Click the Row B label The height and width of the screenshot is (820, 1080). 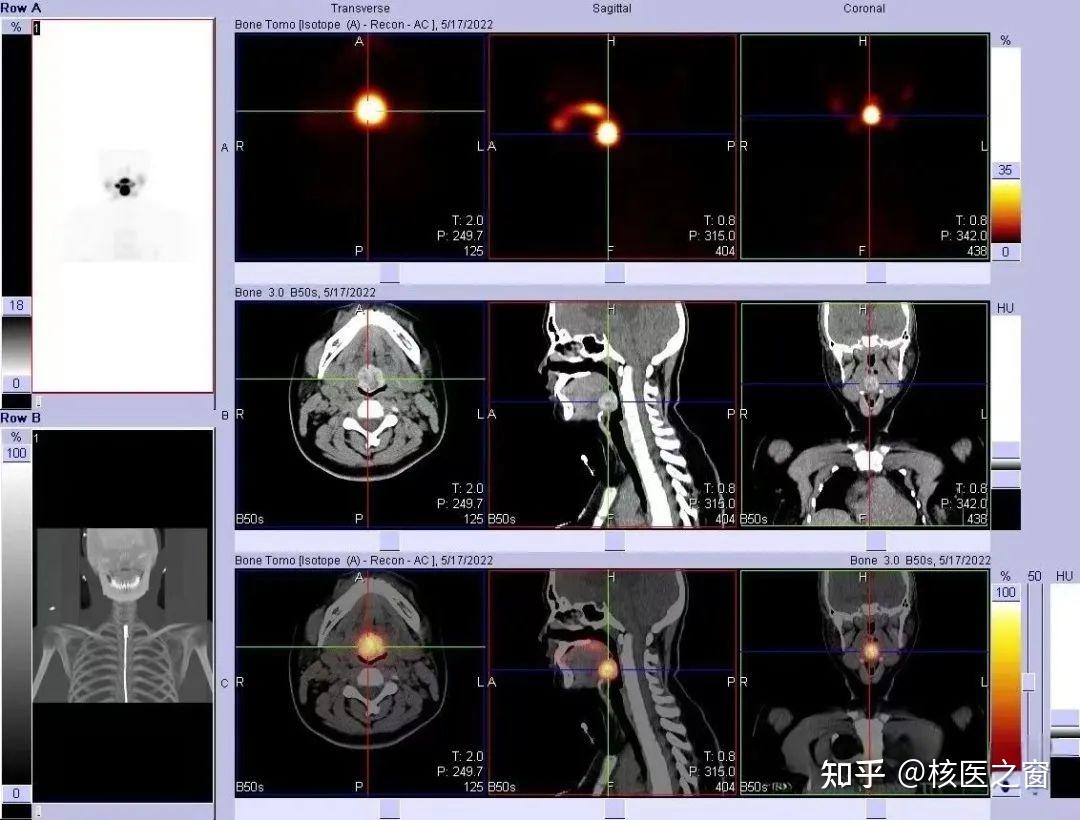click(21, 418)
